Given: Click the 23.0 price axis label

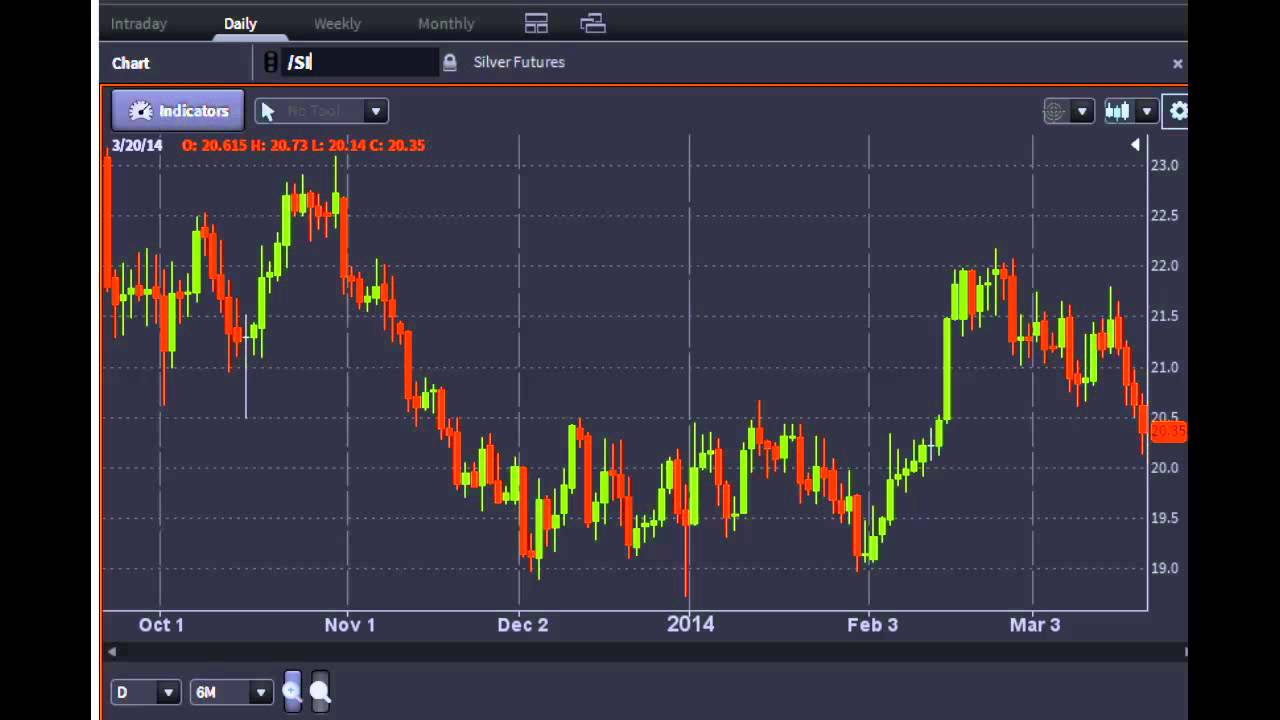Looking at the screenshot, I should pyautogui.click(x=1165, y=165).
